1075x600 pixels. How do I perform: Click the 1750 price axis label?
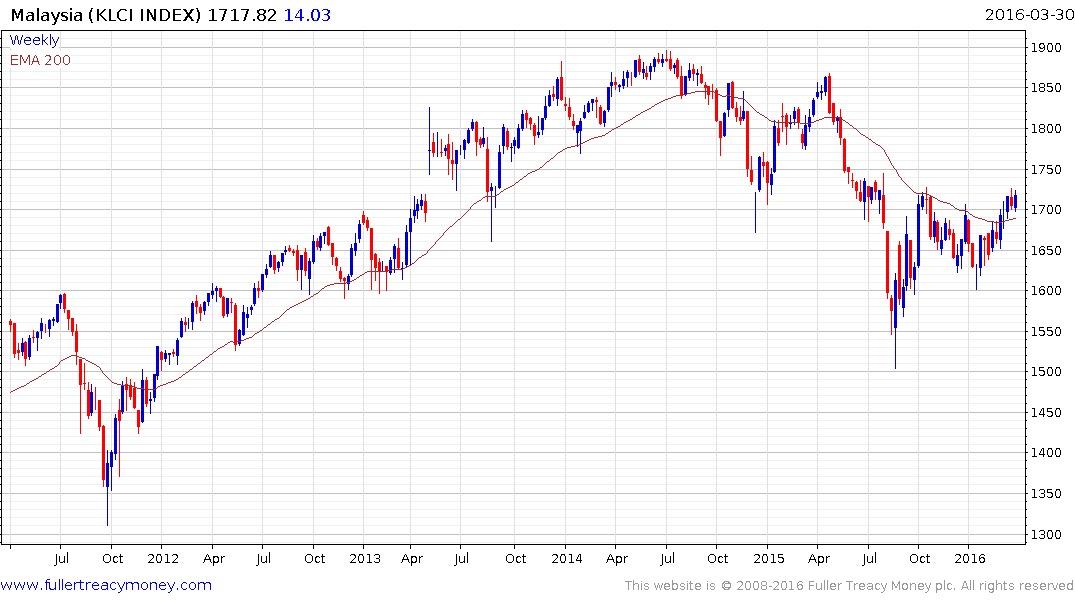point(1046,169)
